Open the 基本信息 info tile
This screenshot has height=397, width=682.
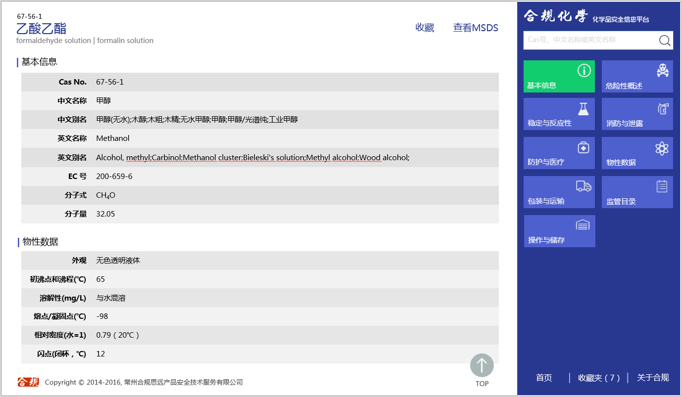559,77
